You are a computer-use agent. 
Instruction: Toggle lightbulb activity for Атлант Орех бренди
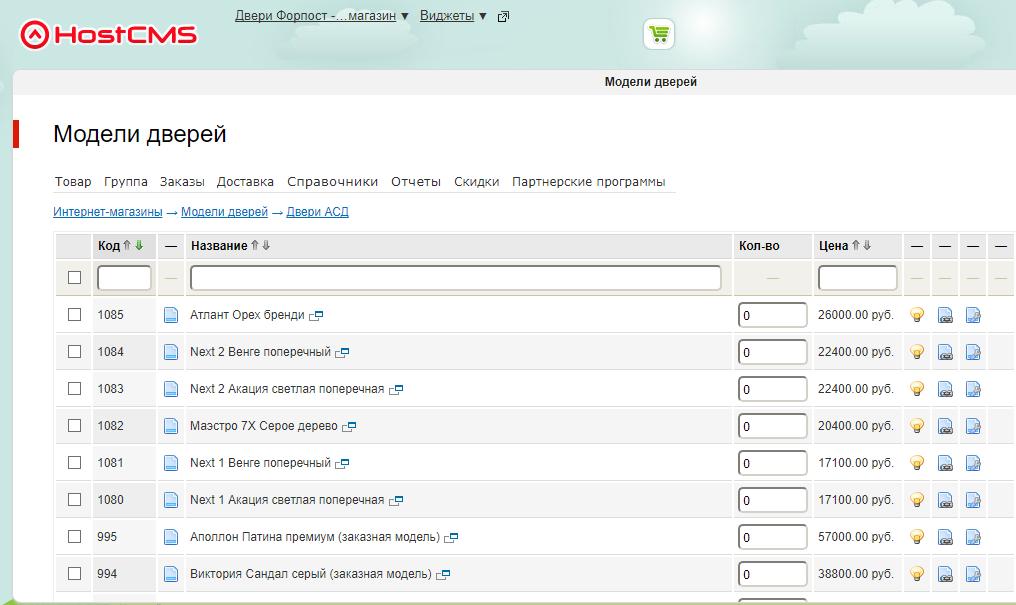[917, 315]
